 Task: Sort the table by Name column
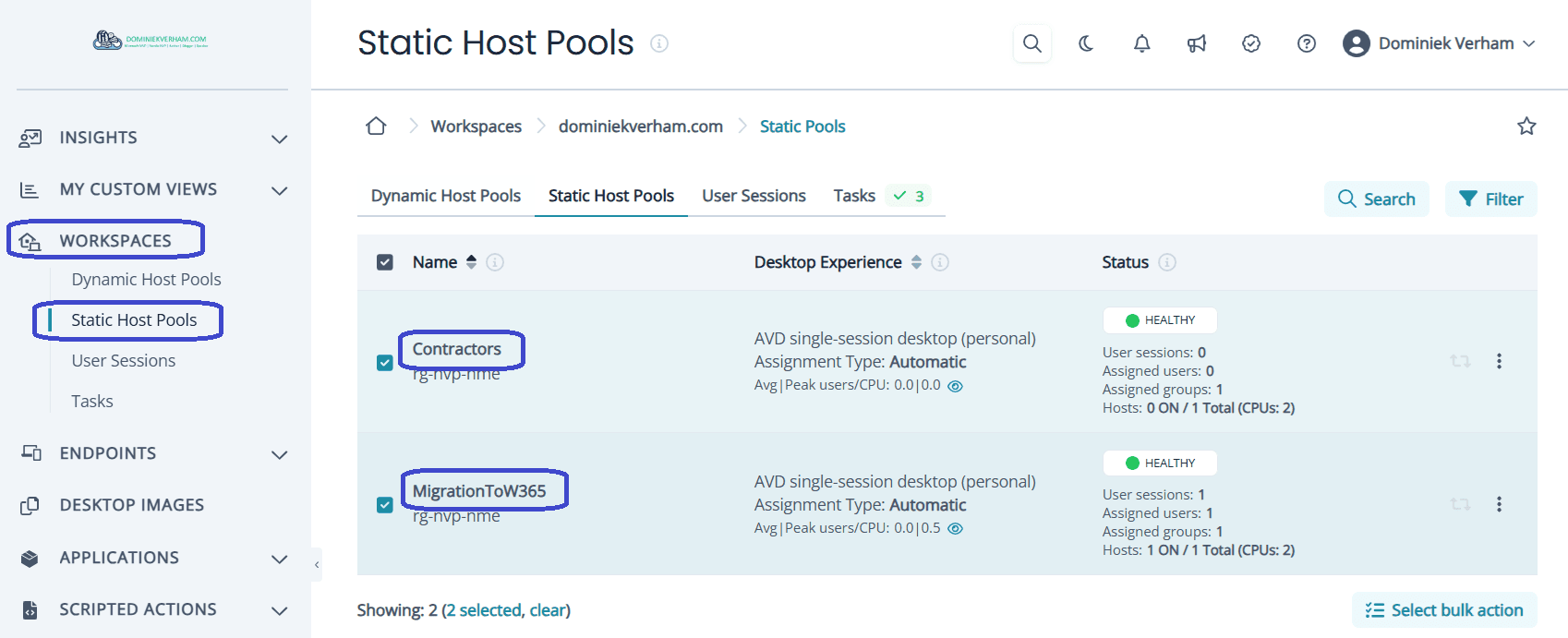471,262
